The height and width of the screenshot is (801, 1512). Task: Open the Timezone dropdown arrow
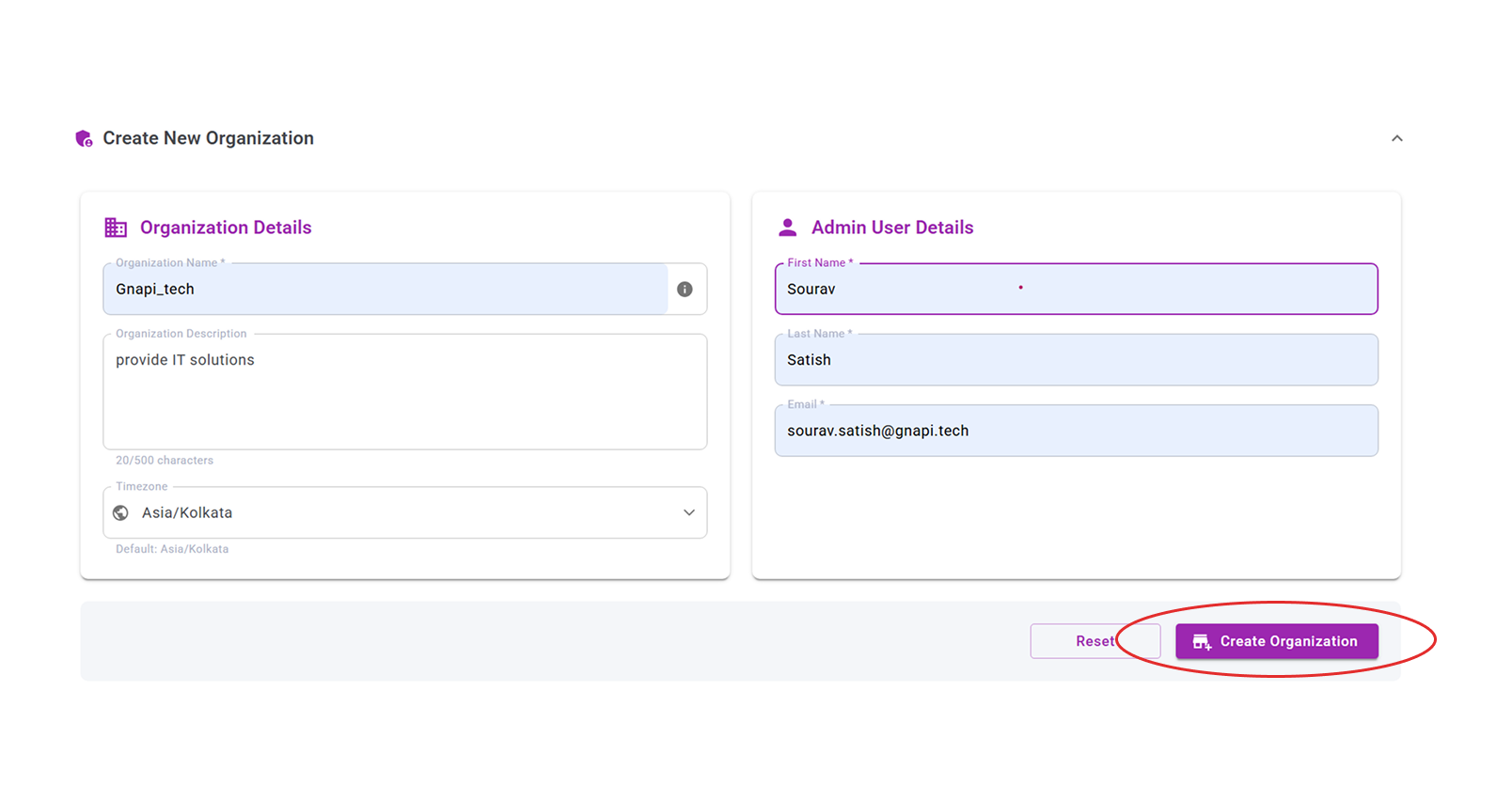click(x=688, y=513)
